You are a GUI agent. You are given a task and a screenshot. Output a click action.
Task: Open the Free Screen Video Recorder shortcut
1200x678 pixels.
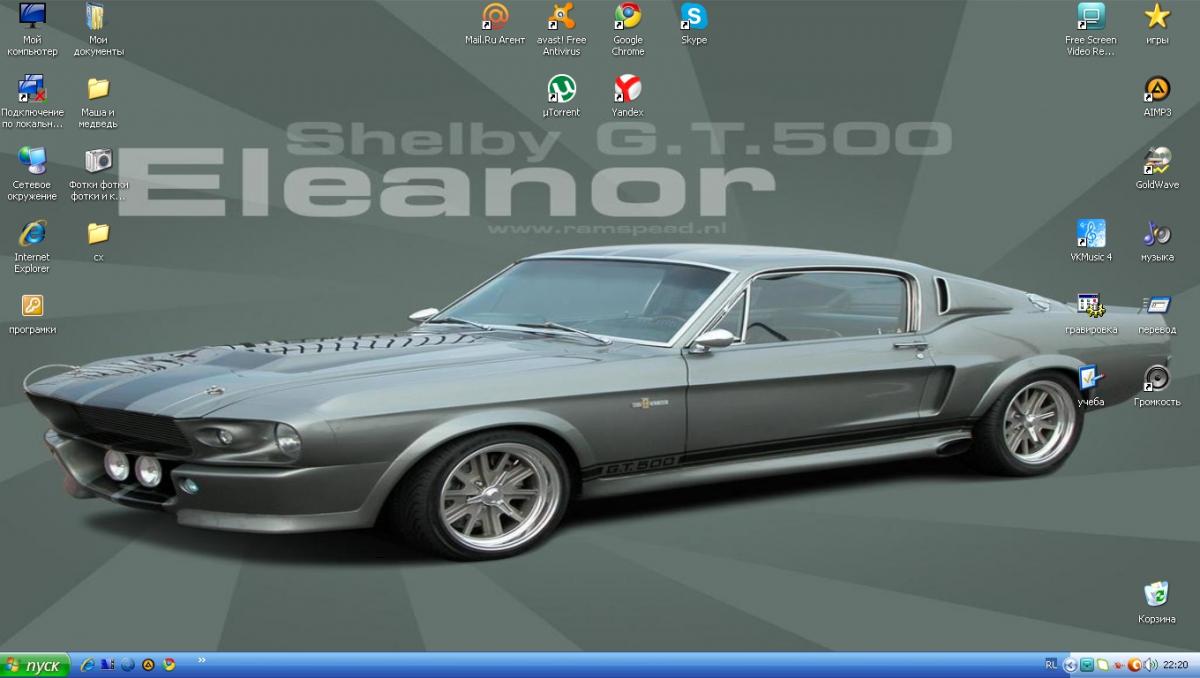[x=1090, y=17]
